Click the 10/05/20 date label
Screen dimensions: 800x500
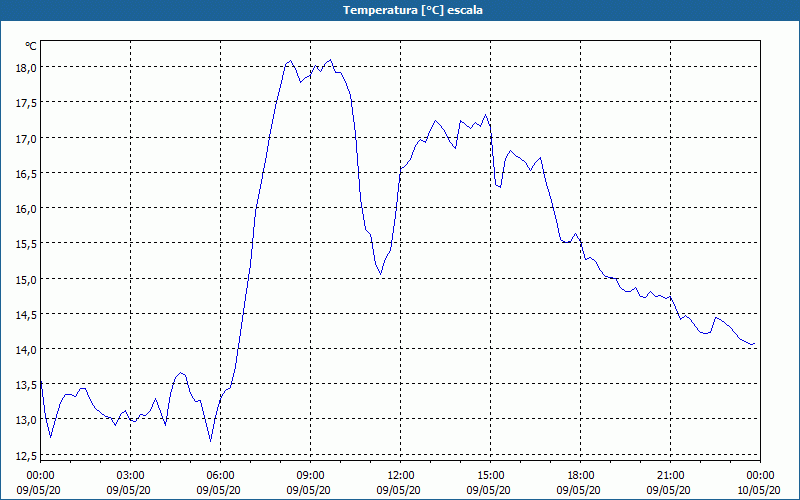(x=759, y=490)
